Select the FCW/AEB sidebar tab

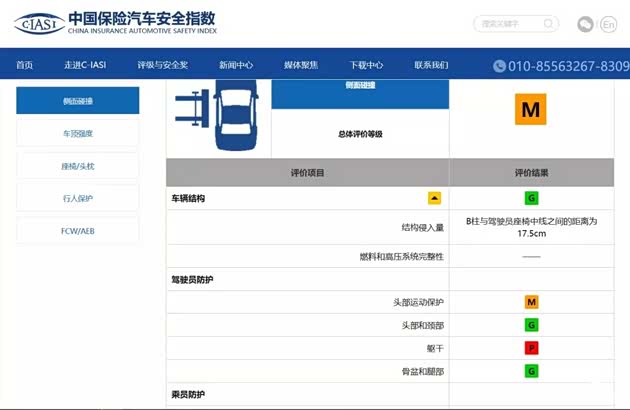tap(77, 230)
